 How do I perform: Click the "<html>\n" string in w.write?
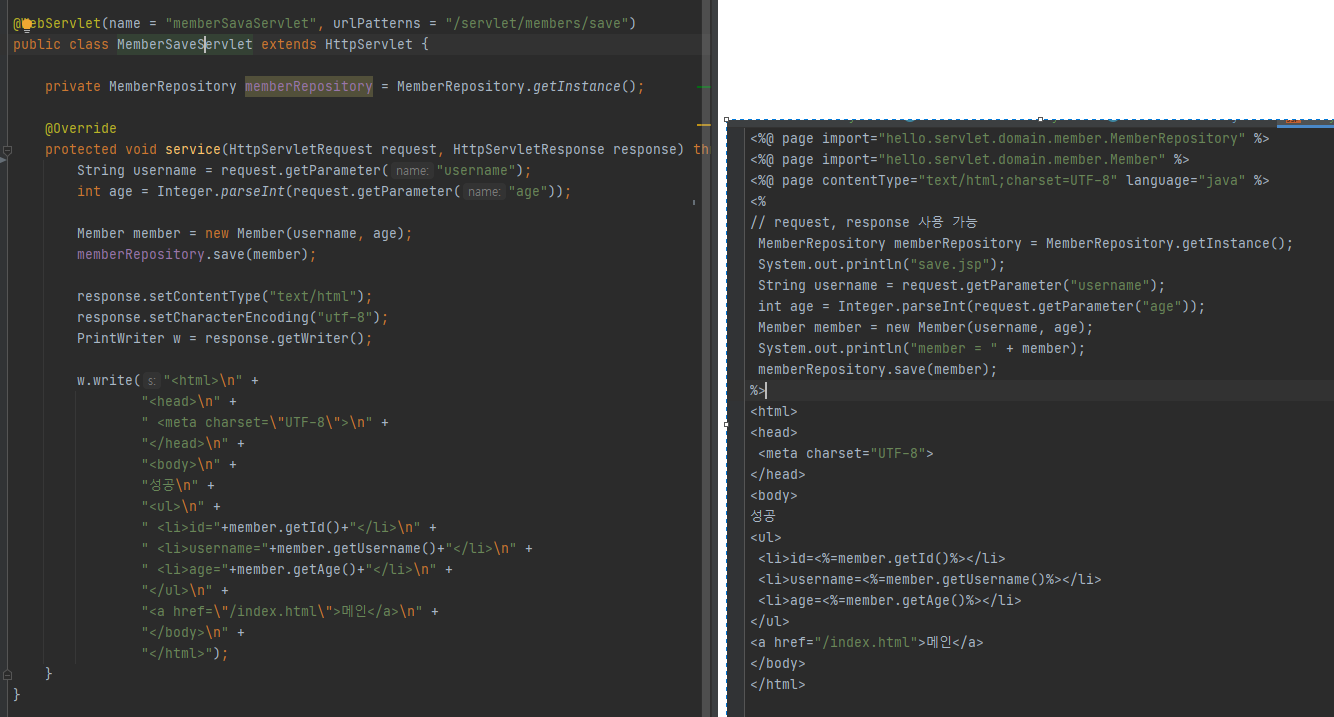coord(204,380)
